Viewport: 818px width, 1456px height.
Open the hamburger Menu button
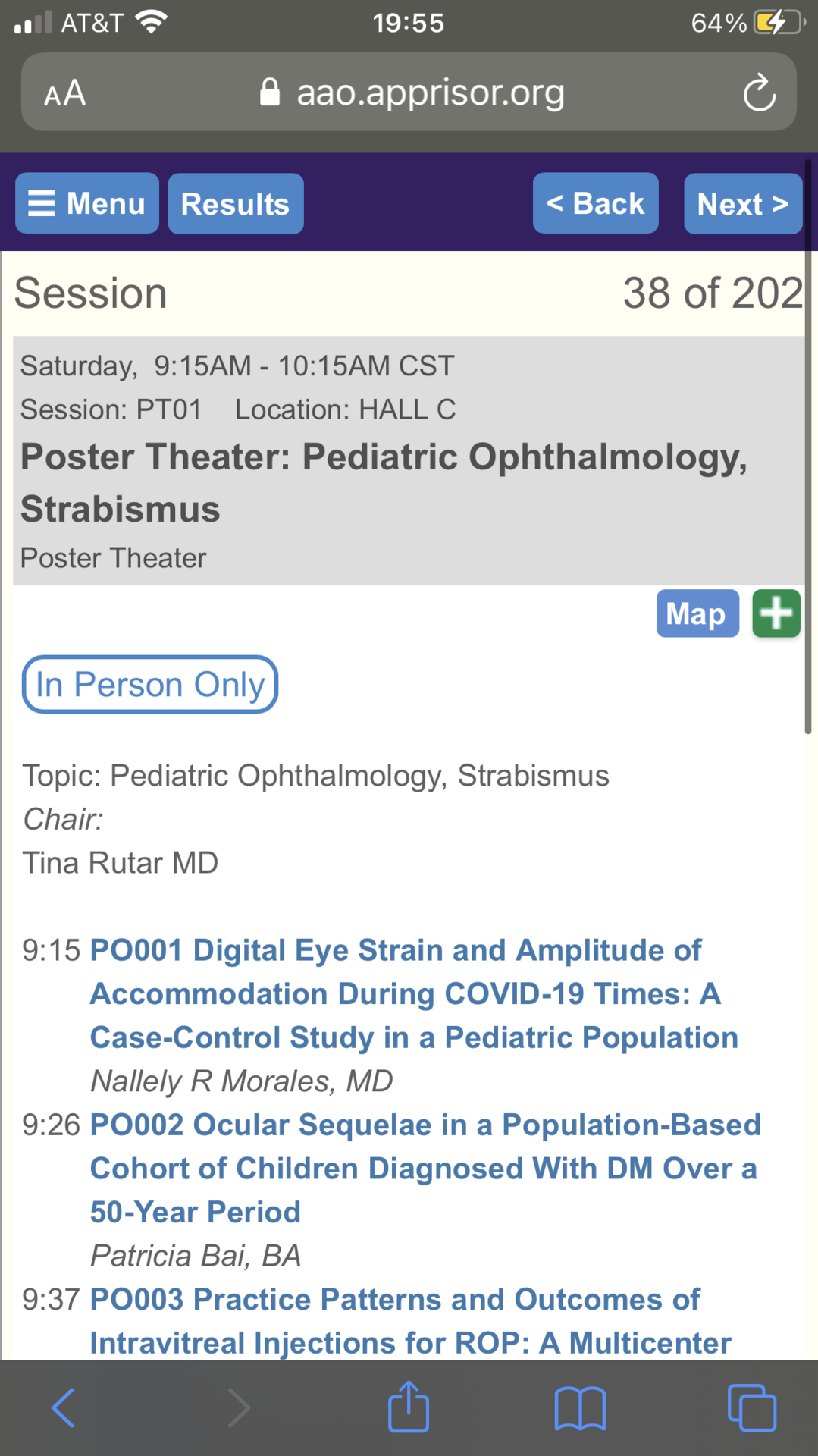tap(87, 203)
